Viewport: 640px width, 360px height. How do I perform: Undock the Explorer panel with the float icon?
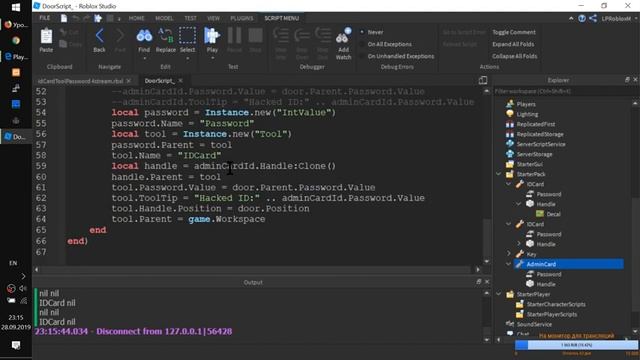(627, 80)
